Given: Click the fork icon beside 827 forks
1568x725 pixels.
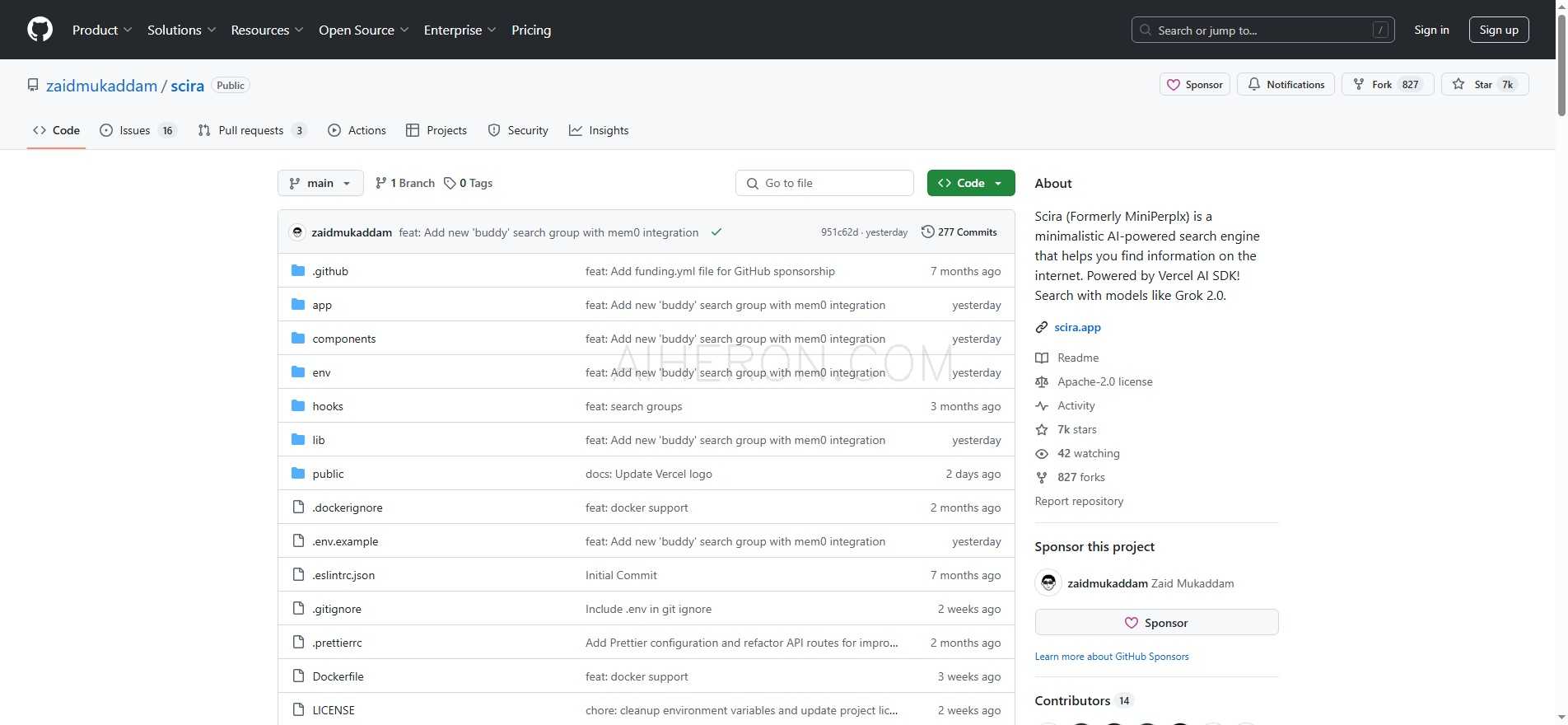Looking at the screenshot, I should click(x=1042, y=477).
